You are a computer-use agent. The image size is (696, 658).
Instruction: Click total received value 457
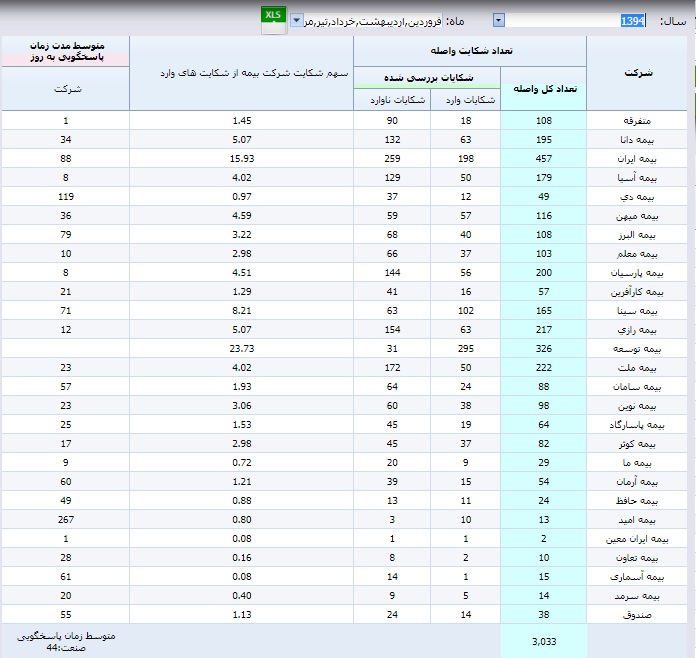click(543, 158)
